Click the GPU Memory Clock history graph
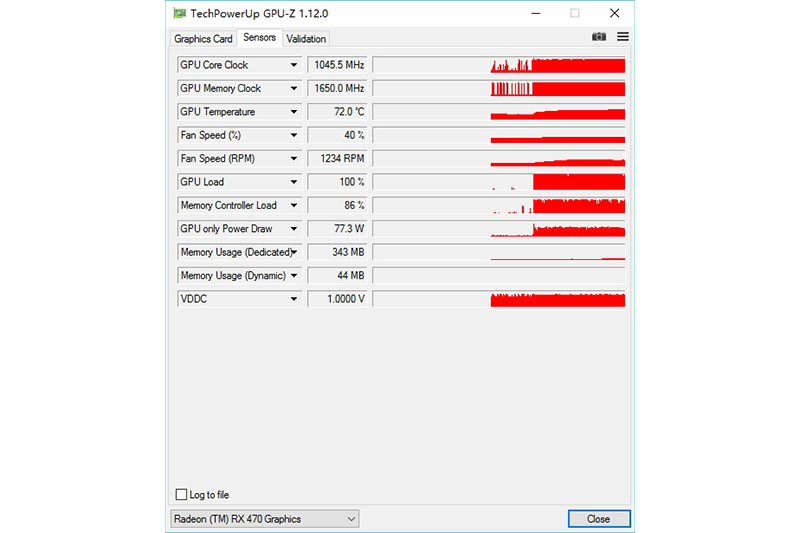 pyautogui.click(x=499, y=88)
